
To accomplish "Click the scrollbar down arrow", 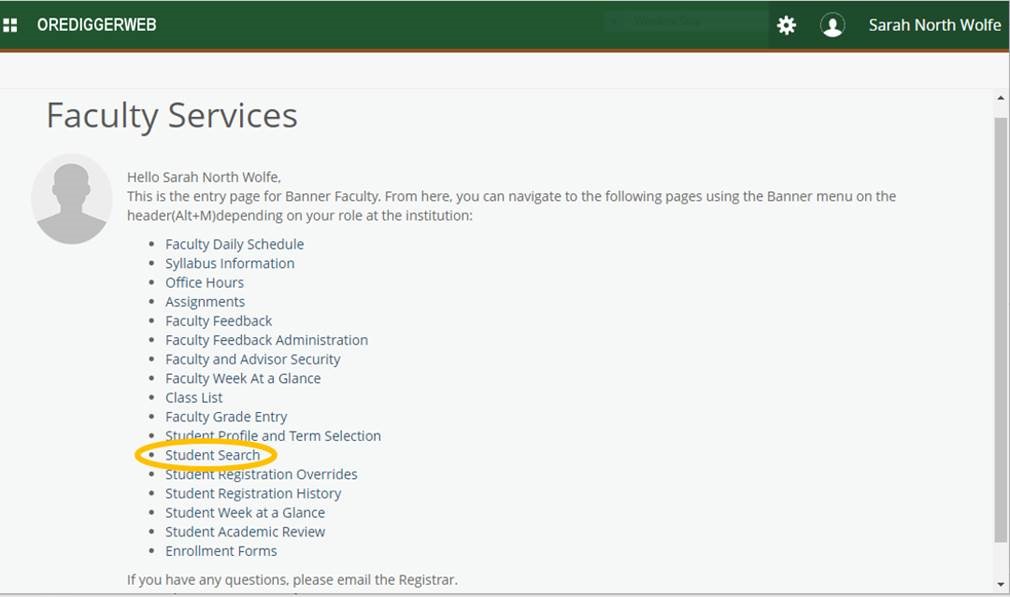I will 1001,584.
